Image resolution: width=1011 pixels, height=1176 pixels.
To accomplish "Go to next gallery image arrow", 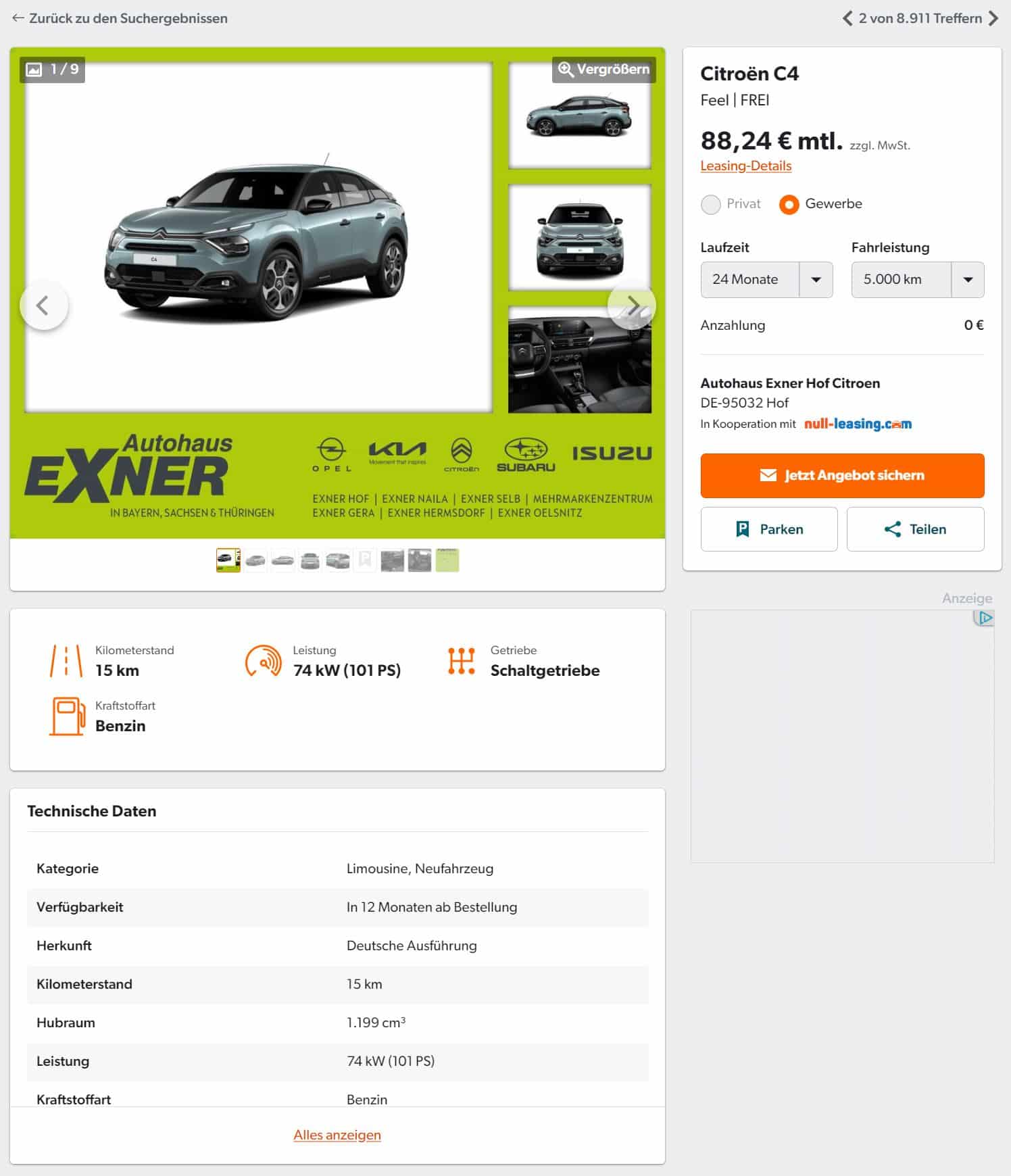I will [632, 305].
